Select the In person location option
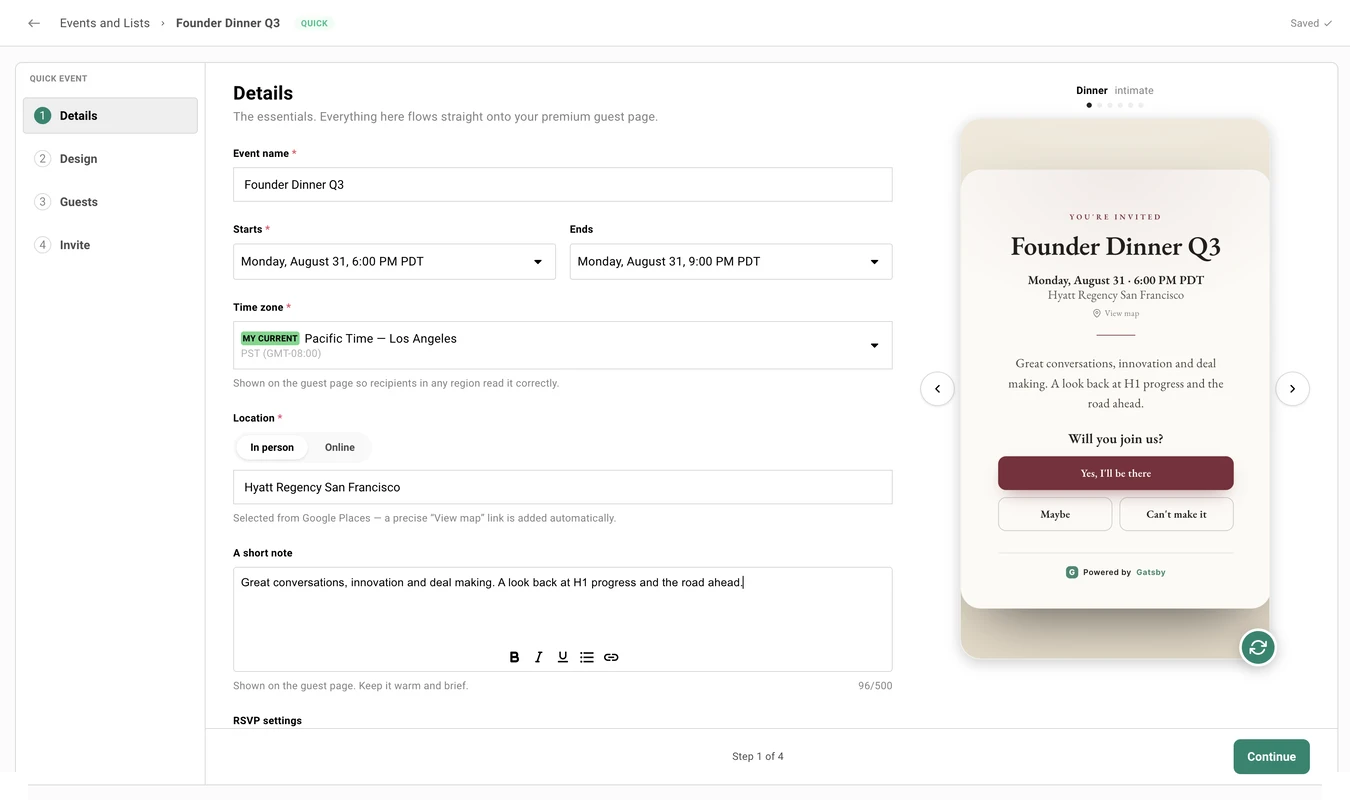 coord(272,447)
